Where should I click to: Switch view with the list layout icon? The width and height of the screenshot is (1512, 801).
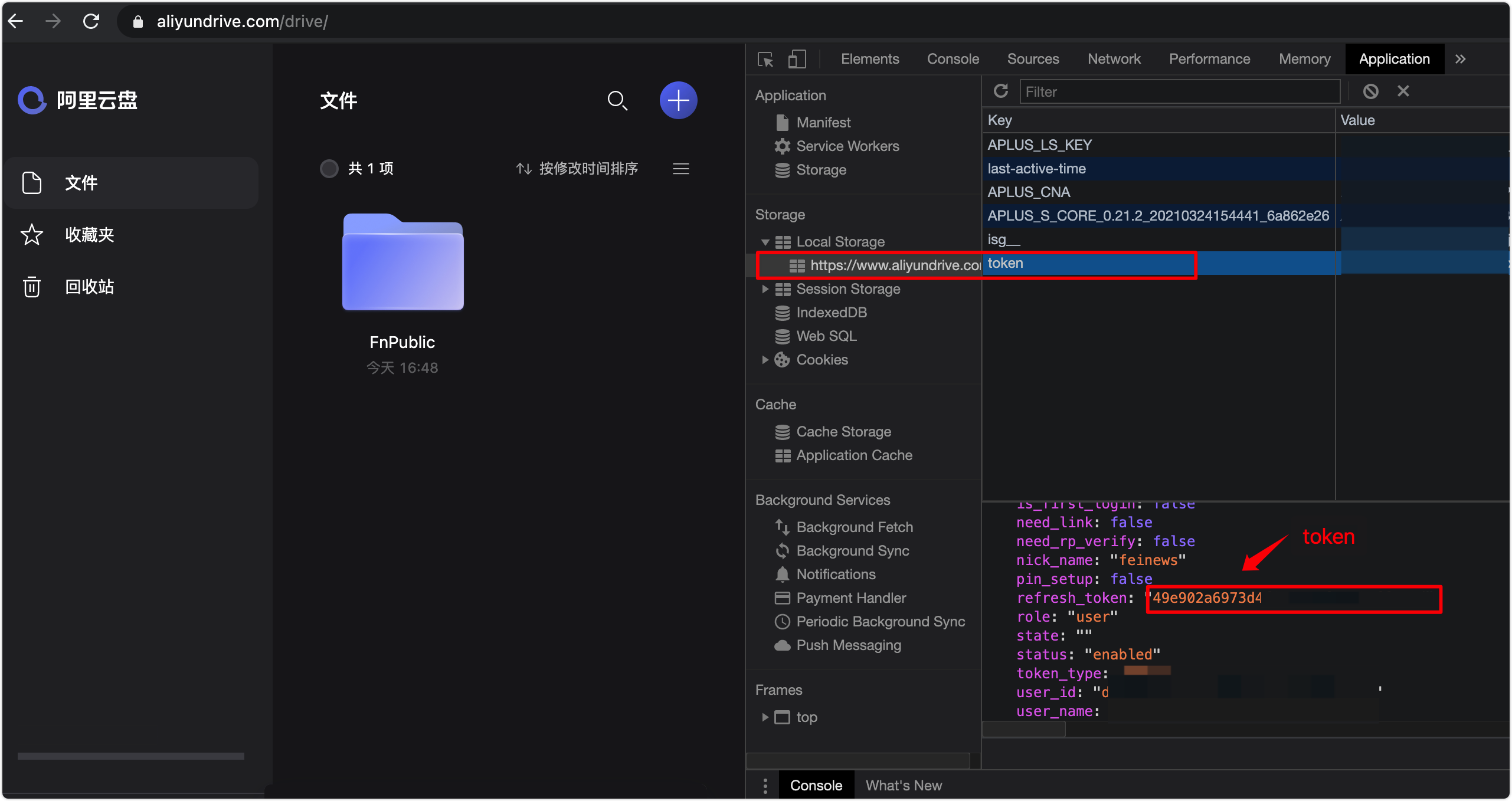681,169
